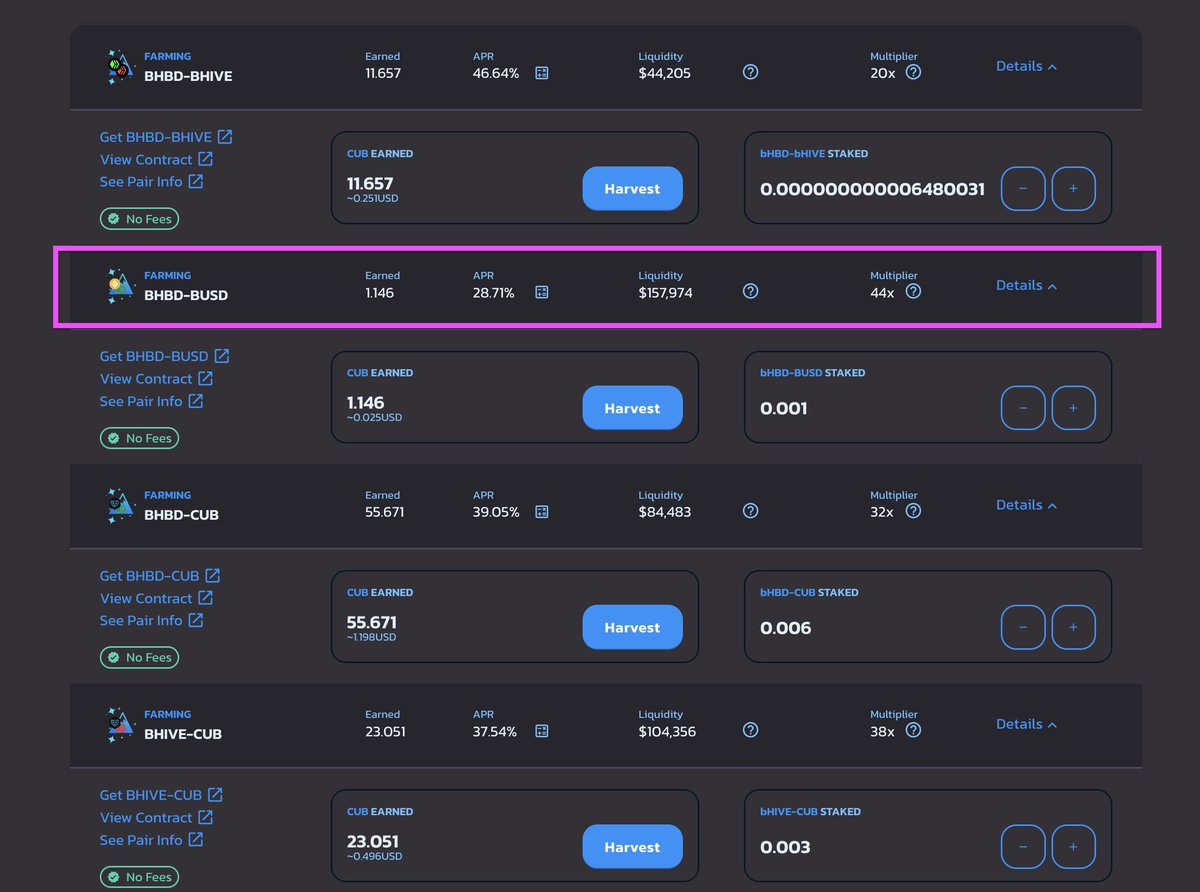The image size is (1200, 892).
Task: Open APR calculator for BHBD-BHIVE farm
Action: click(x=542, y=73)
